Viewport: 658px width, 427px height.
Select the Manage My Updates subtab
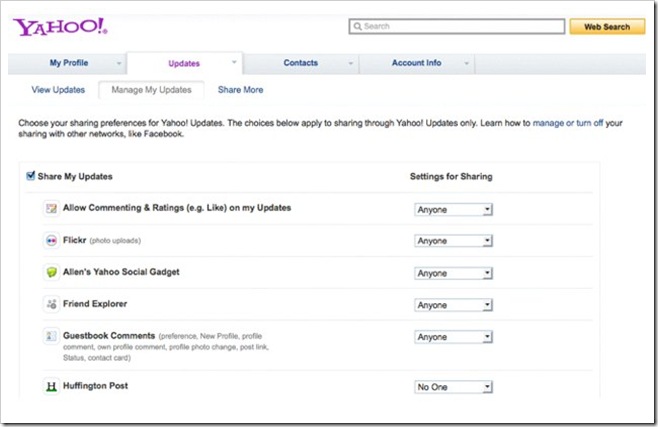[x=151, y=90]
